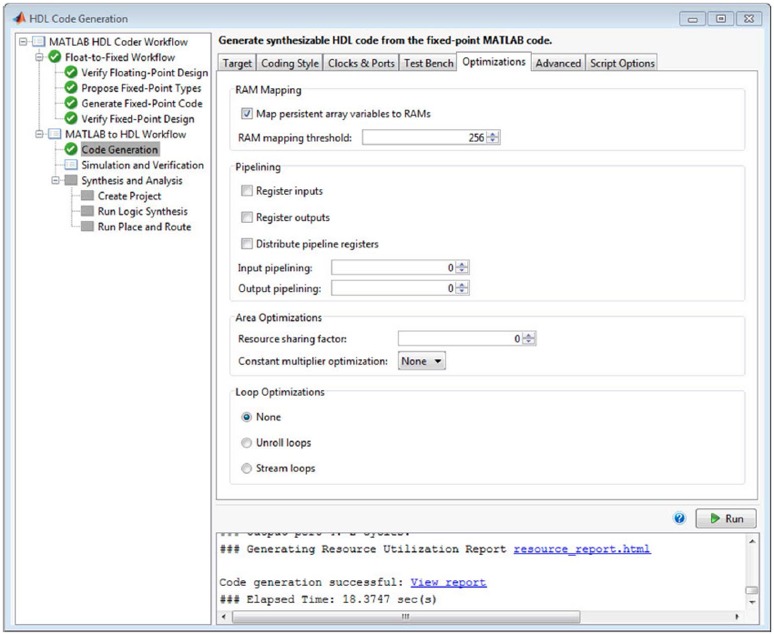
Task: Select Run Place and Route tree item
Action: (x=144, y=226)
